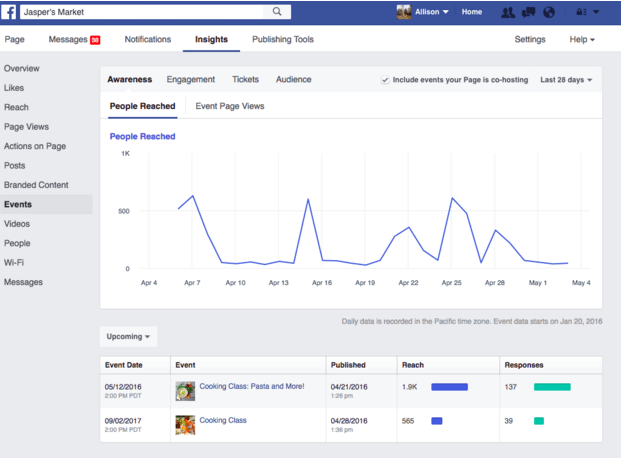Click the 39 responses green bar

[x=539, y=421]
